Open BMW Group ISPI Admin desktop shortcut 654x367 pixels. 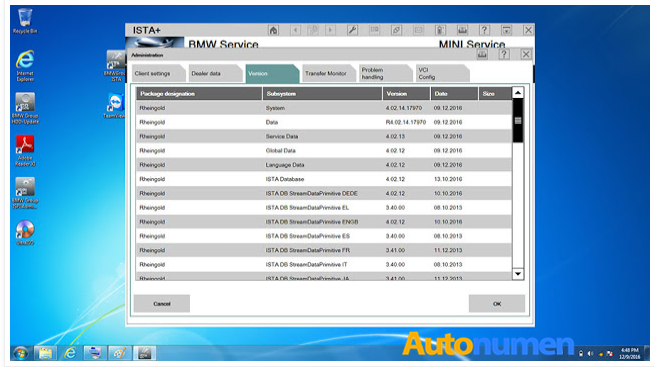click(25, 194)
